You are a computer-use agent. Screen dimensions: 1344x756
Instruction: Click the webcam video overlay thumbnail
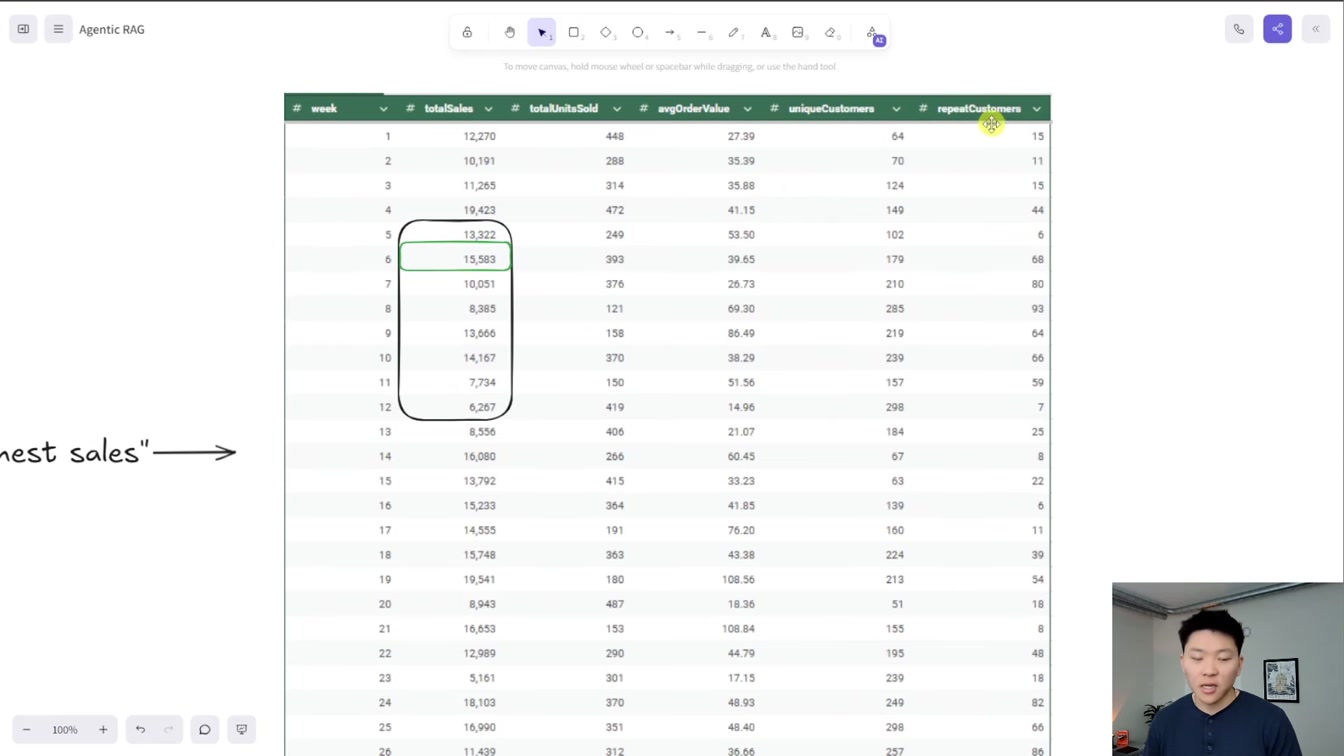click(x=1228, y=669)
